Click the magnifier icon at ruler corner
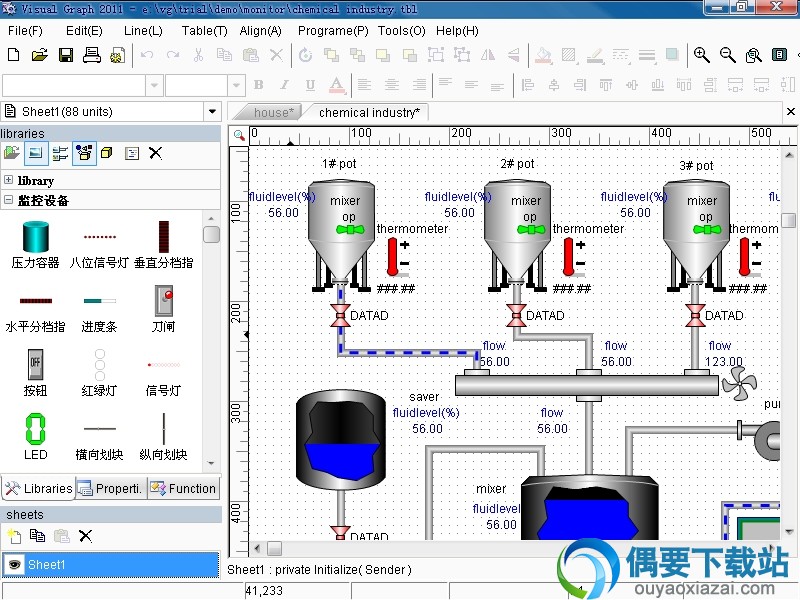The height and width of the screenshot is (600, 800). click(239, 135)
